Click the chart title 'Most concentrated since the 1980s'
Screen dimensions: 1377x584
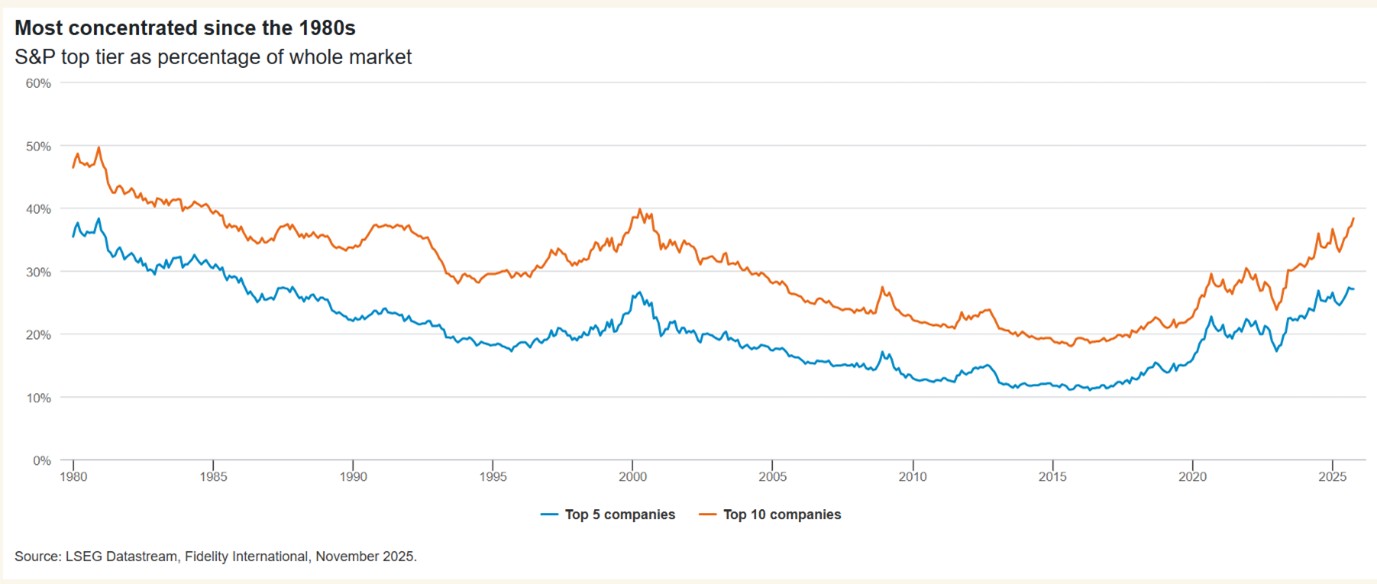(185, 30)
